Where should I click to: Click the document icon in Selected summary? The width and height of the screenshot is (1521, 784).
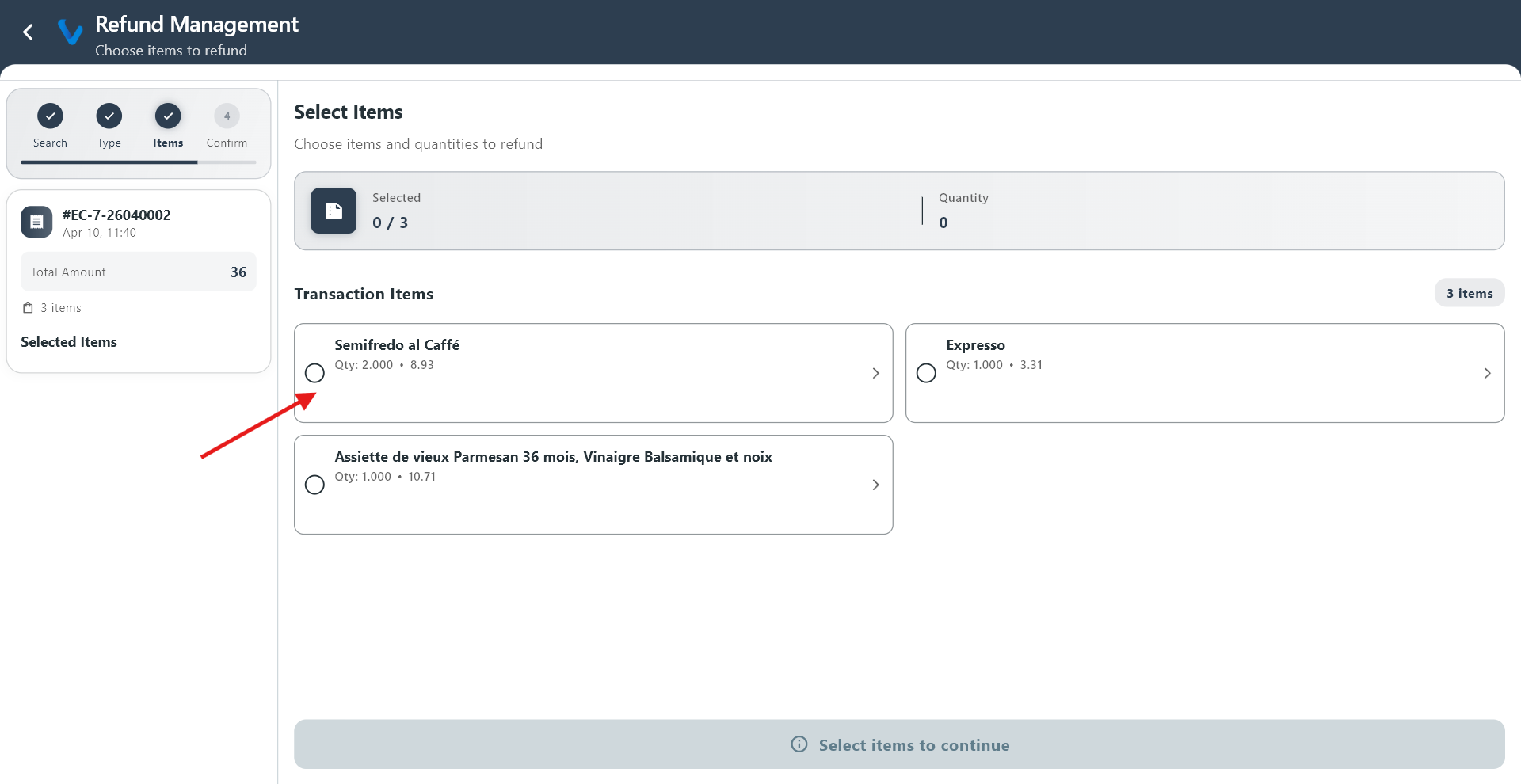point(334,211)
